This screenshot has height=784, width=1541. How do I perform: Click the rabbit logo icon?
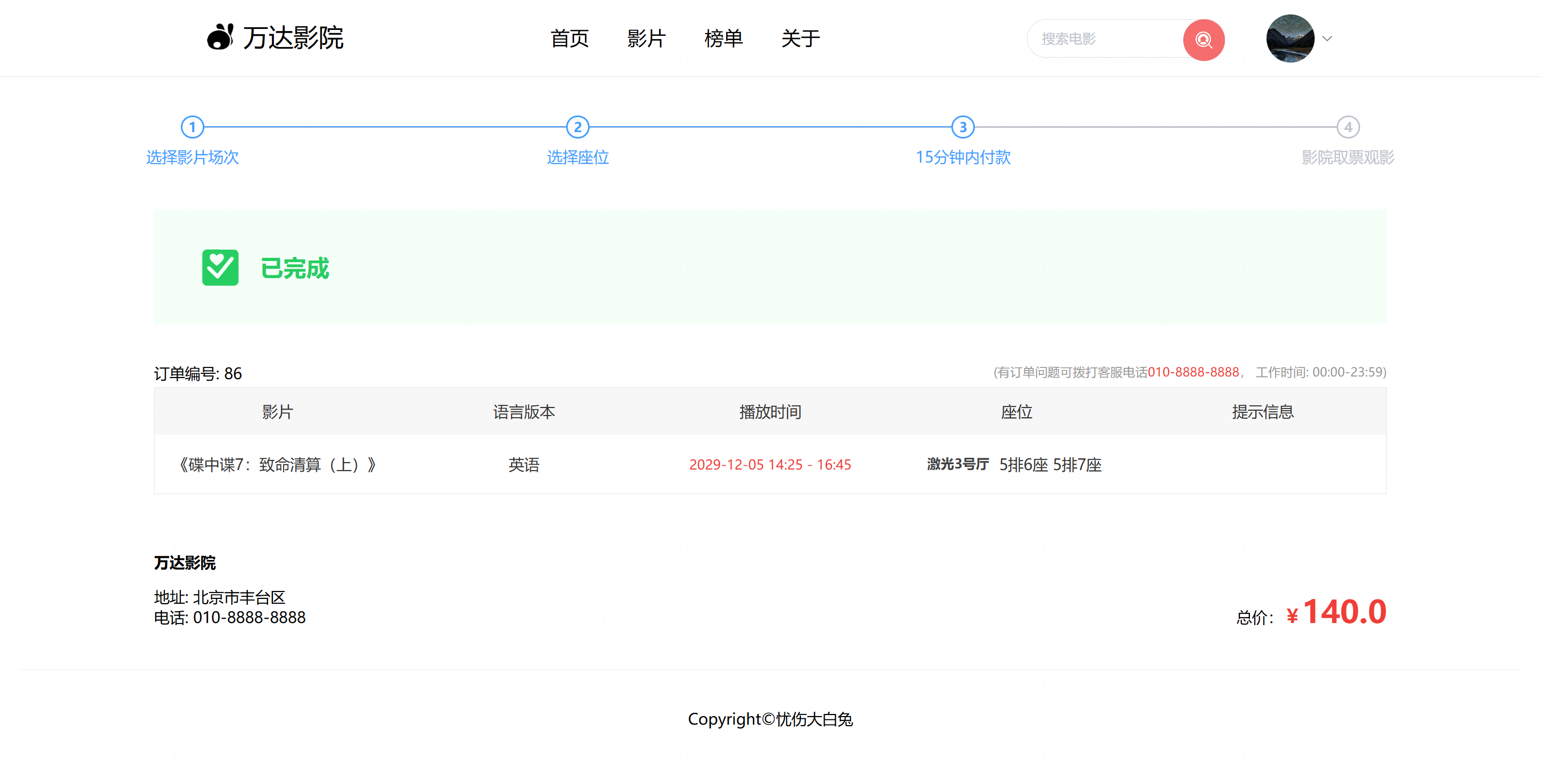(220, 37)
